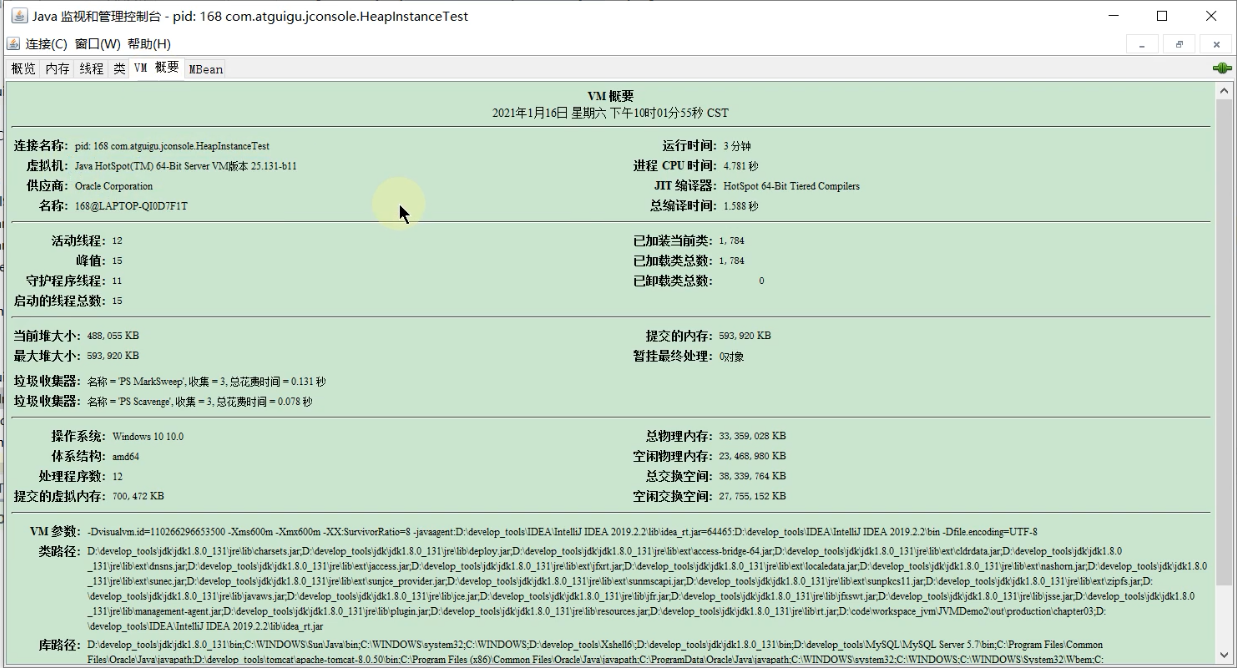Click the date line 2021年1月16日
This screenshot has width=1237, height=668.
[610, 113]
